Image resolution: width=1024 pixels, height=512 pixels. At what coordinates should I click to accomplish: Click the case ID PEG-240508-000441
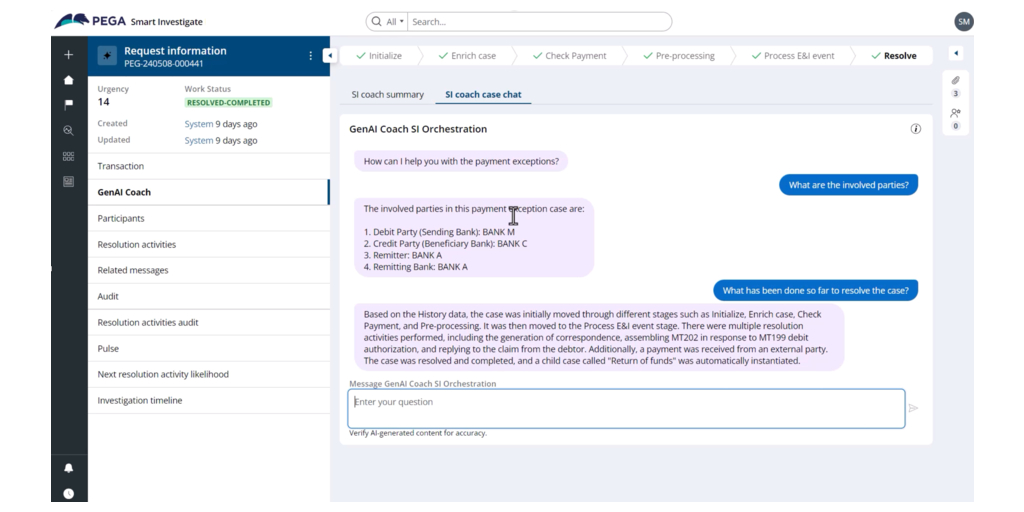pos(163,64)
